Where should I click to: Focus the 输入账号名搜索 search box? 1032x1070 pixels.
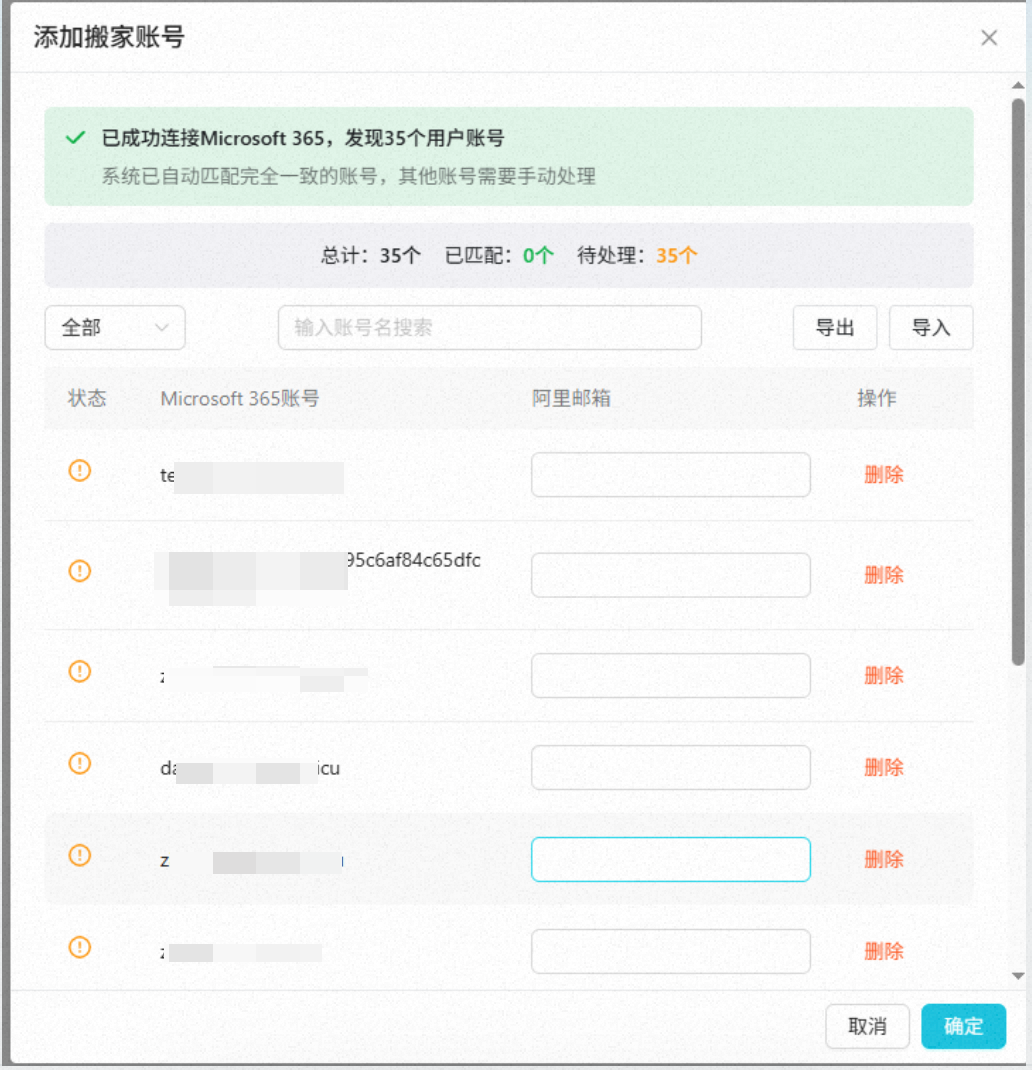click(x=489, y=328)
